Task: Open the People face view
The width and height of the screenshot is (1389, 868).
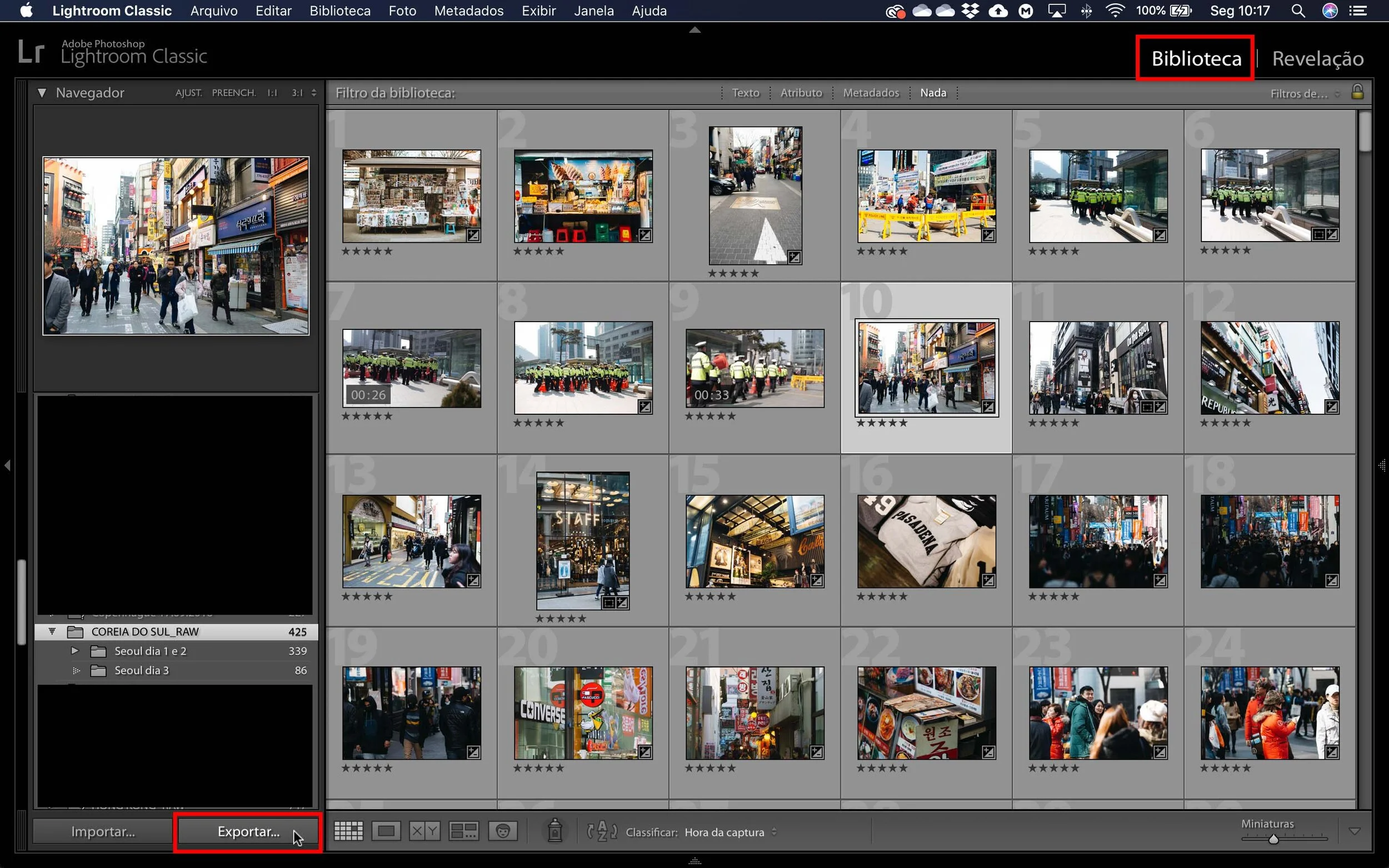Action: click(502, 831)
